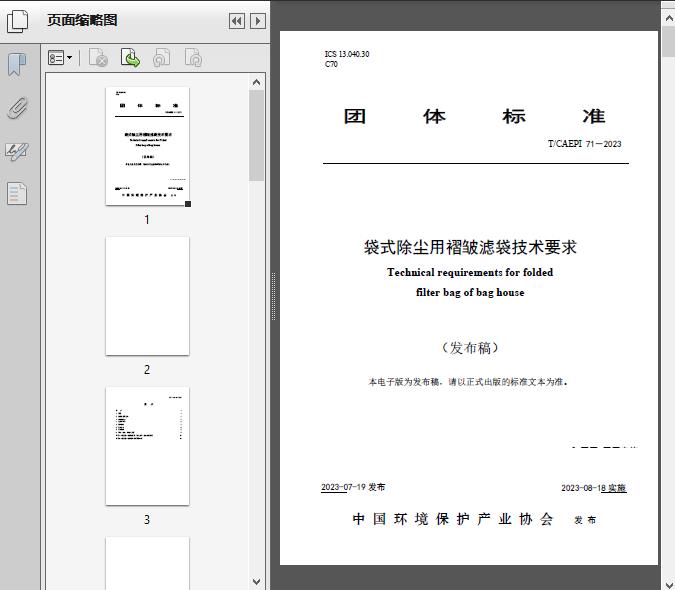The image size is (675, 590).
Task: Click the rotate pages clockwise icon
Action: pos(193,58)
